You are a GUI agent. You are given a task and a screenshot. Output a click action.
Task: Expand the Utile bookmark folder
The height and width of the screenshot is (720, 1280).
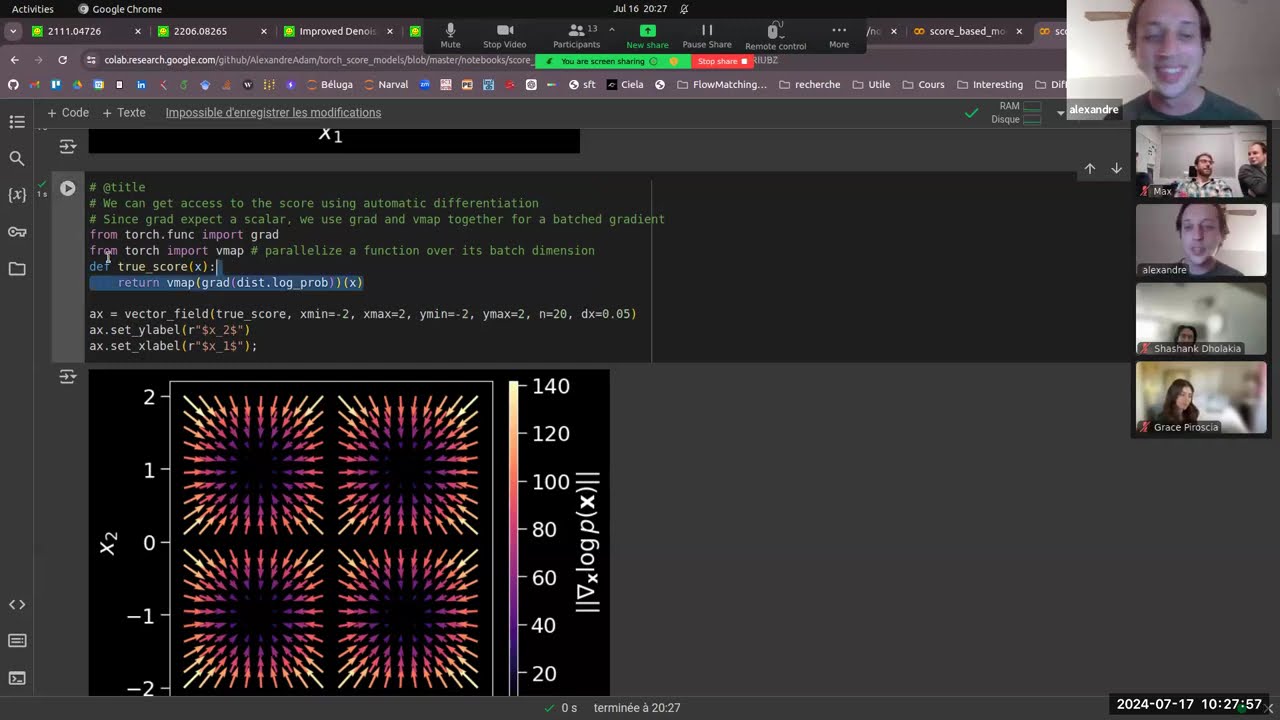click(x=870, y=85)
